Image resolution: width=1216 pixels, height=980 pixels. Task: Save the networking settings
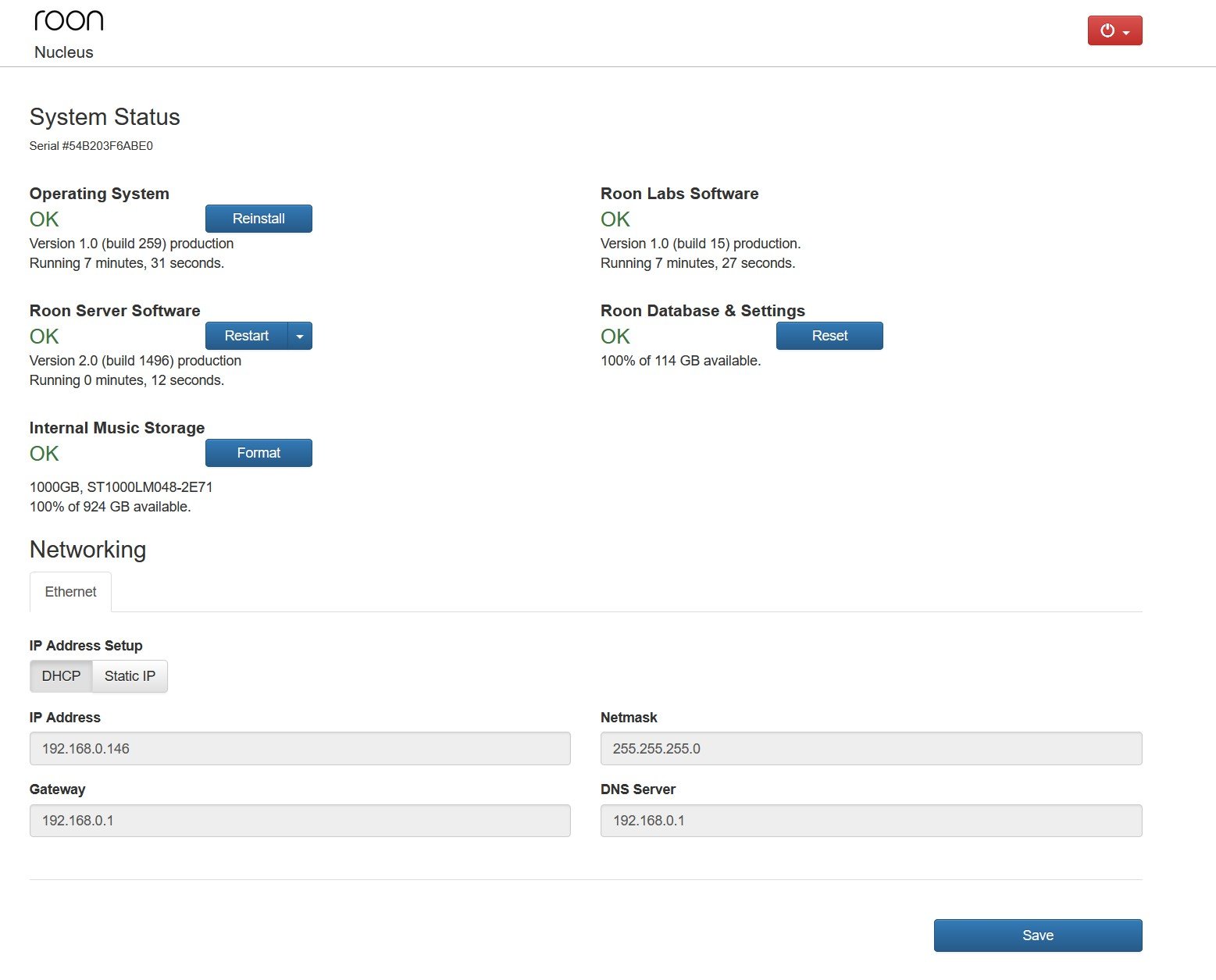tap(1037, 935)
